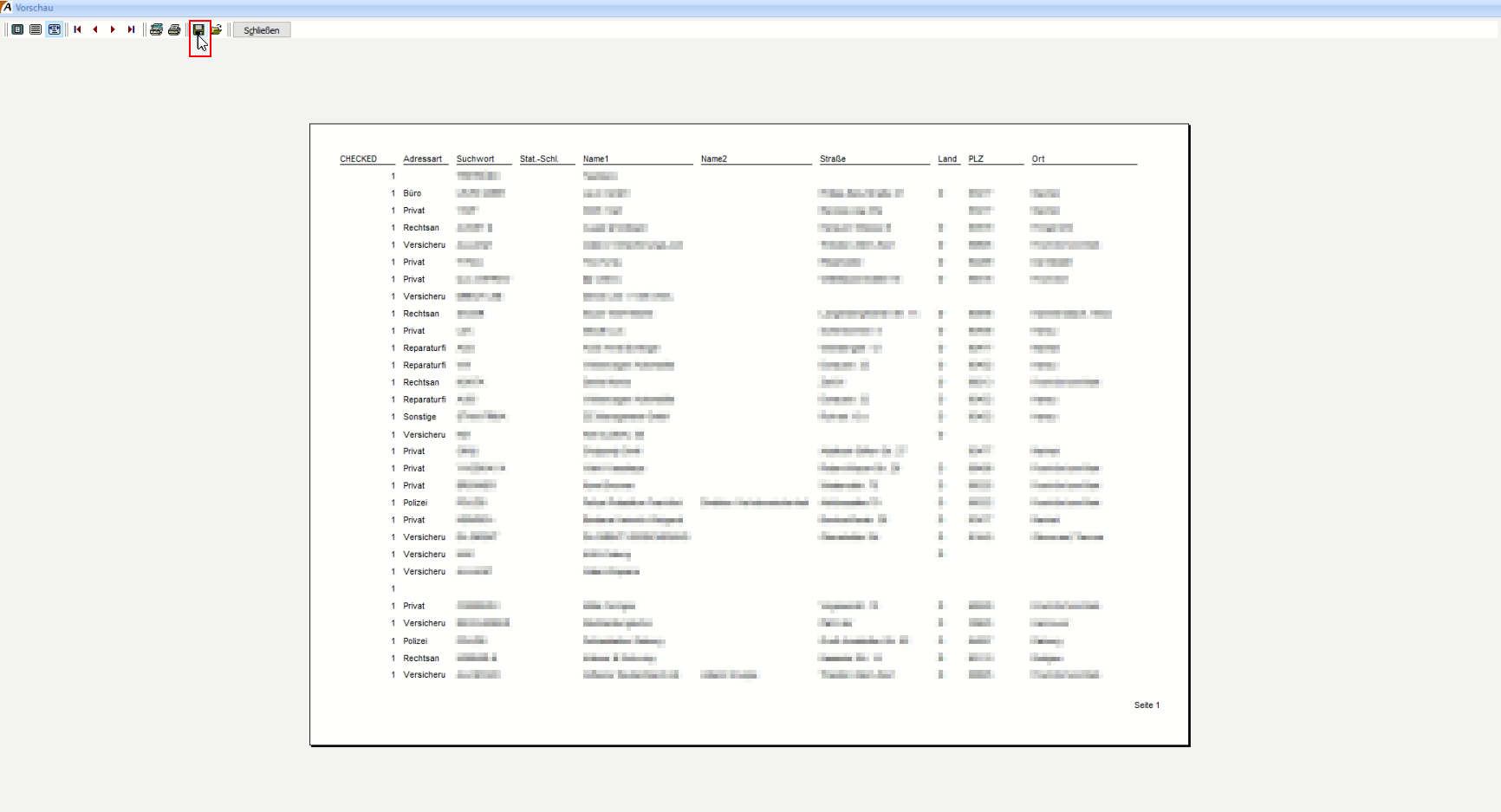The image size is (1501, 812).
Task: Click the Sonstige Adressart entry
Action: [x=419, y=417]
